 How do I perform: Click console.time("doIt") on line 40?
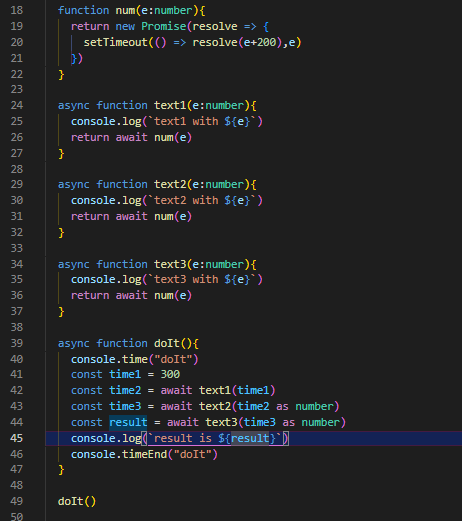pyautogui.click(x=135, y=359)
